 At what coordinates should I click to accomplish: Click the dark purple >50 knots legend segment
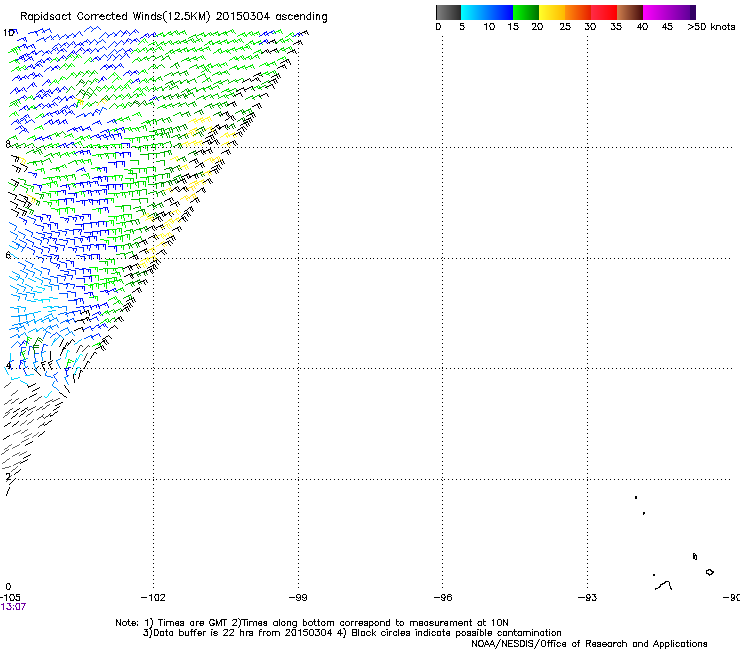click(693, 12)
